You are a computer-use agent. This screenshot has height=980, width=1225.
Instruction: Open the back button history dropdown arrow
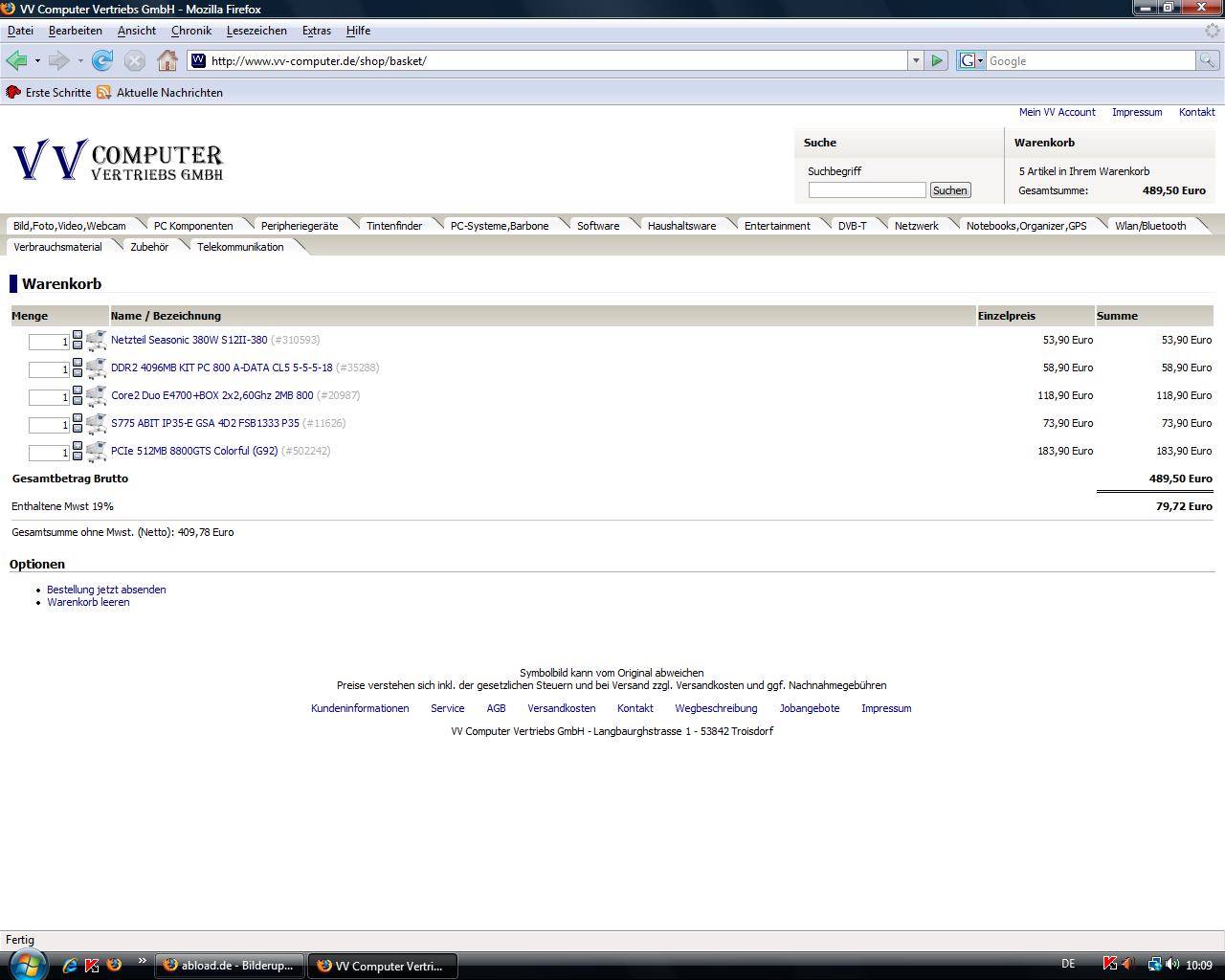pyautogui.click(x=37, y=60)
